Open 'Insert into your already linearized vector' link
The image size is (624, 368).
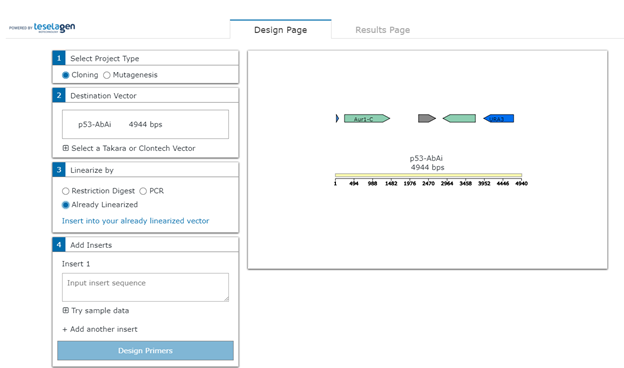coord(135,221)
